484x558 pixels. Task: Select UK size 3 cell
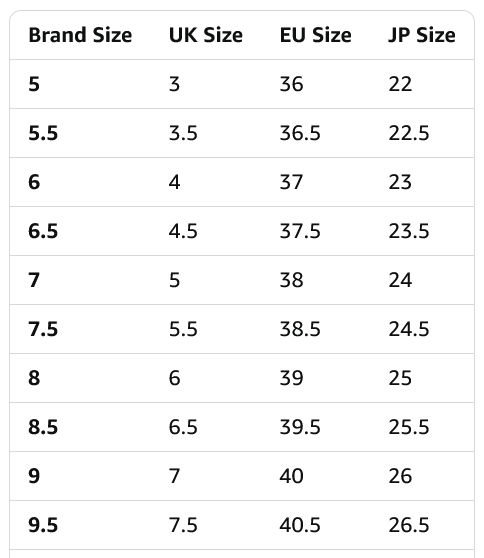174,84
